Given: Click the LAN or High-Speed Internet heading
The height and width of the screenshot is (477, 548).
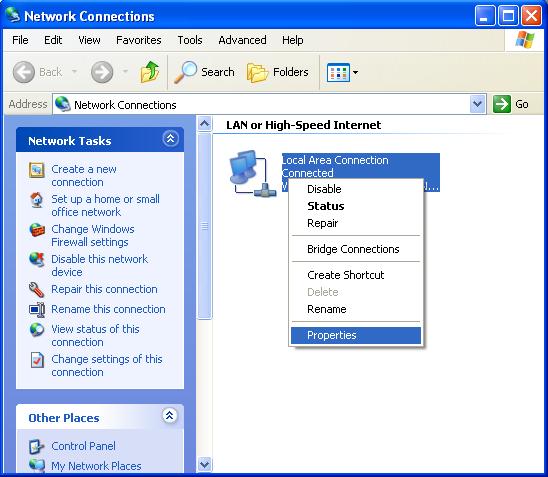Looking at the screenshot, I should pos(303,125).
